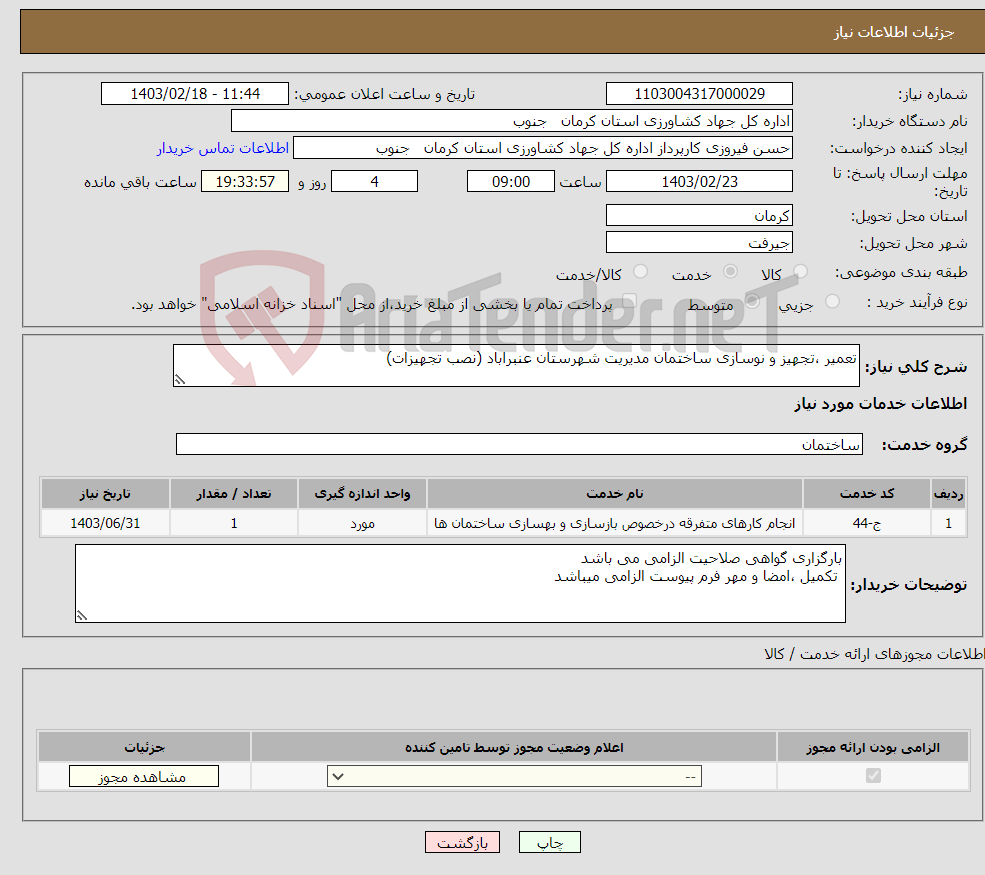Click the تعداد / مقدار column header
Screen dimensions: 985x875
coord(234,494)
